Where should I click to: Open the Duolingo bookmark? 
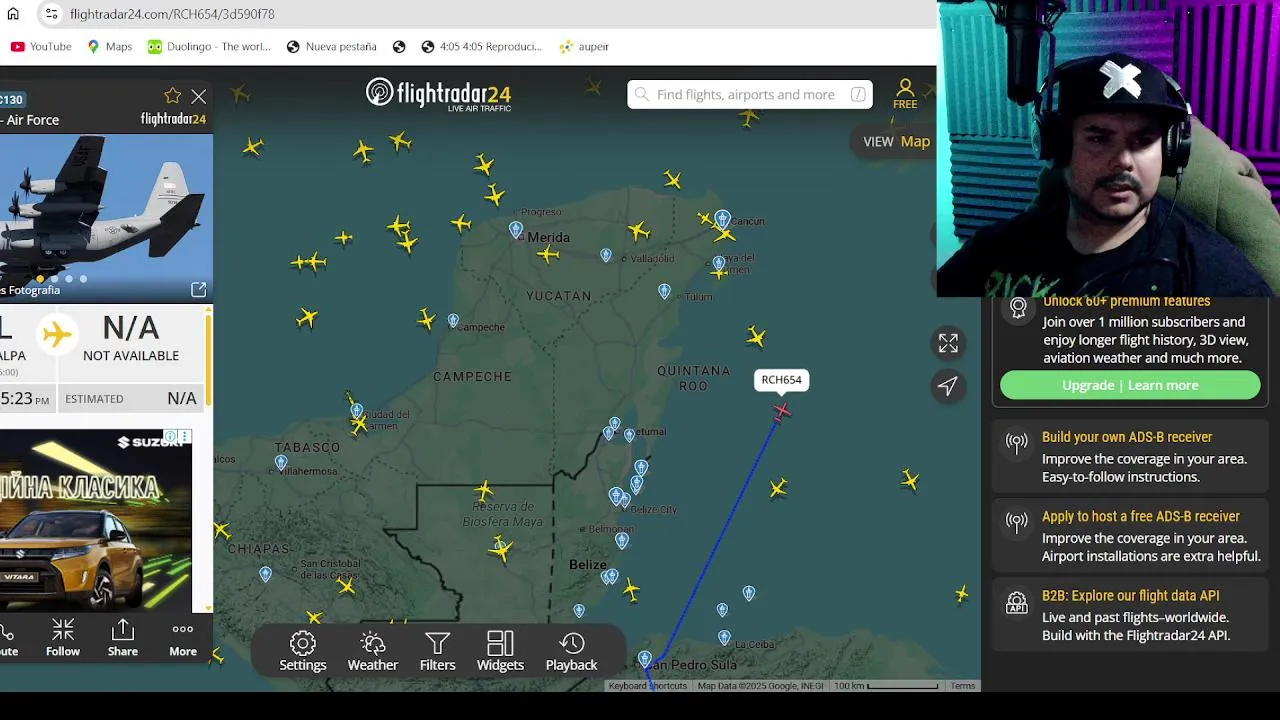[x=209, y=46]
